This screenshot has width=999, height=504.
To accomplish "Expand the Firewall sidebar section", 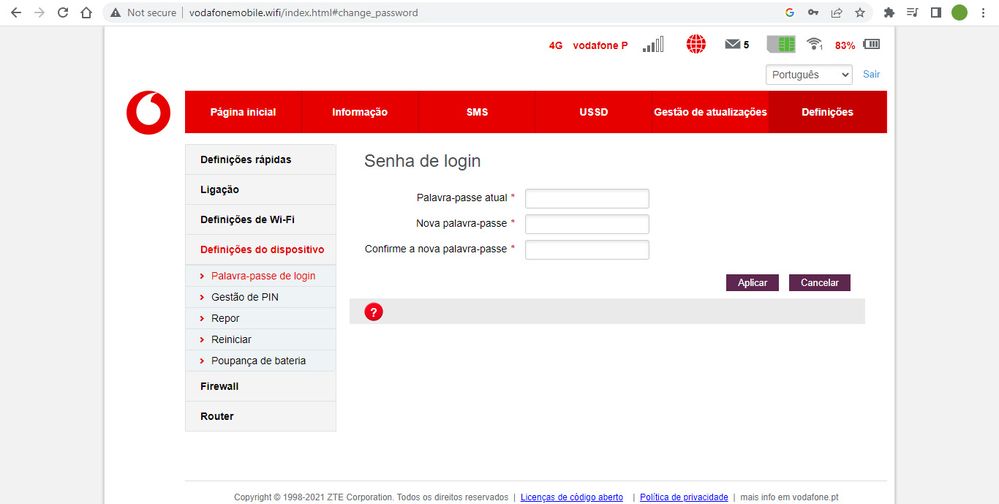I will pos(219,386).
